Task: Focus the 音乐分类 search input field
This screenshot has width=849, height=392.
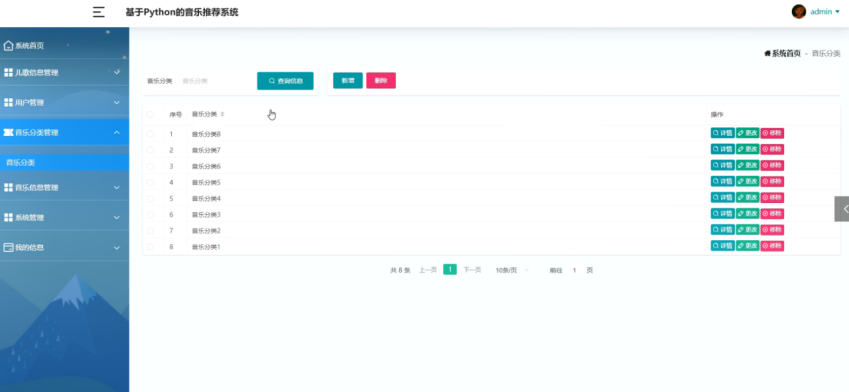Action: [x=214, y=81]
